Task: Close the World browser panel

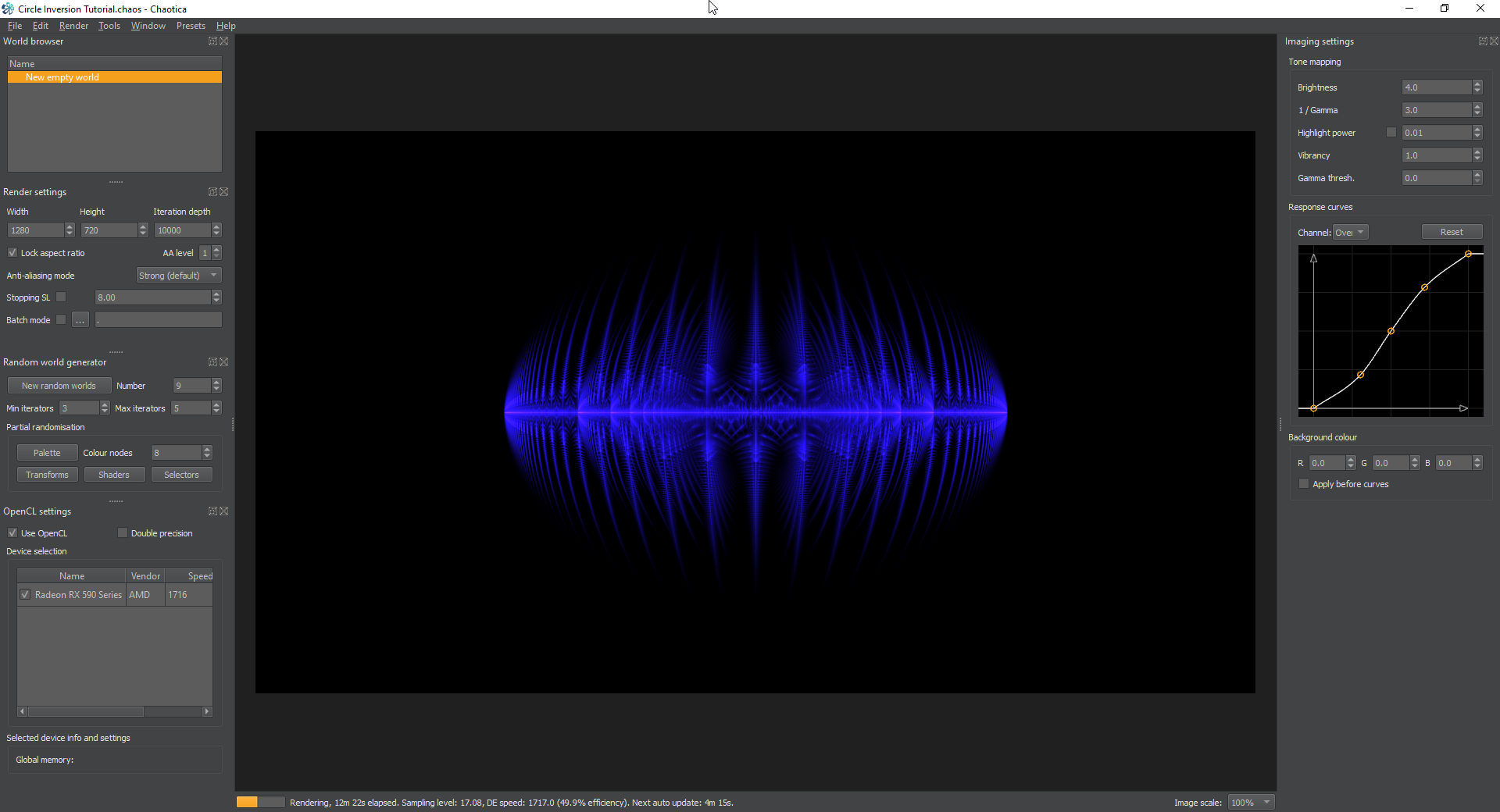Action: (x=224, y=41)
